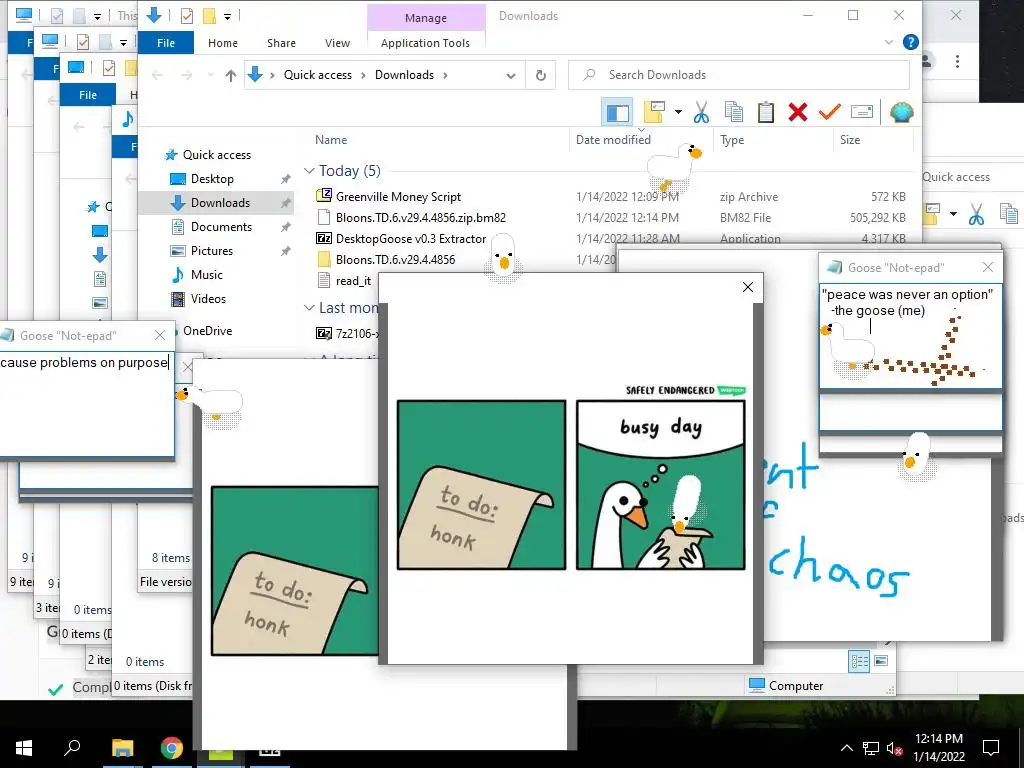Click the taskbar Search magnifier
This screenshot has width=1024, height=768.
point(72,747)
